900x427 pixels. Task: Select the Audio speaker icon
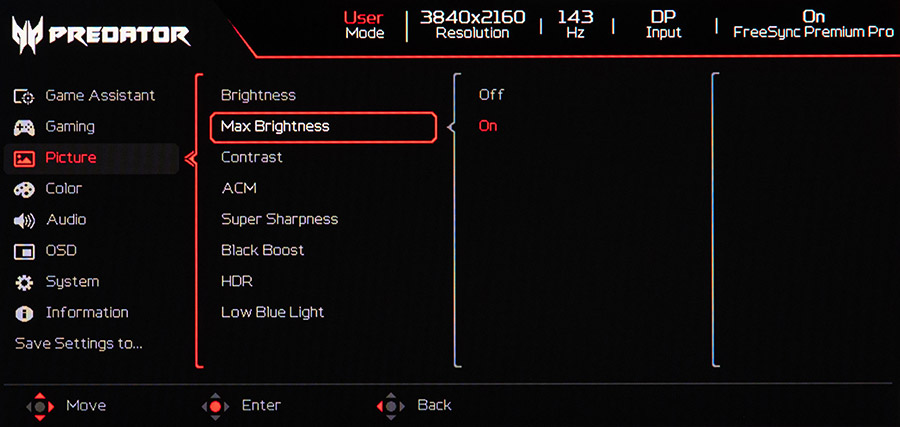pyautogui.click(x=24, y=220)
